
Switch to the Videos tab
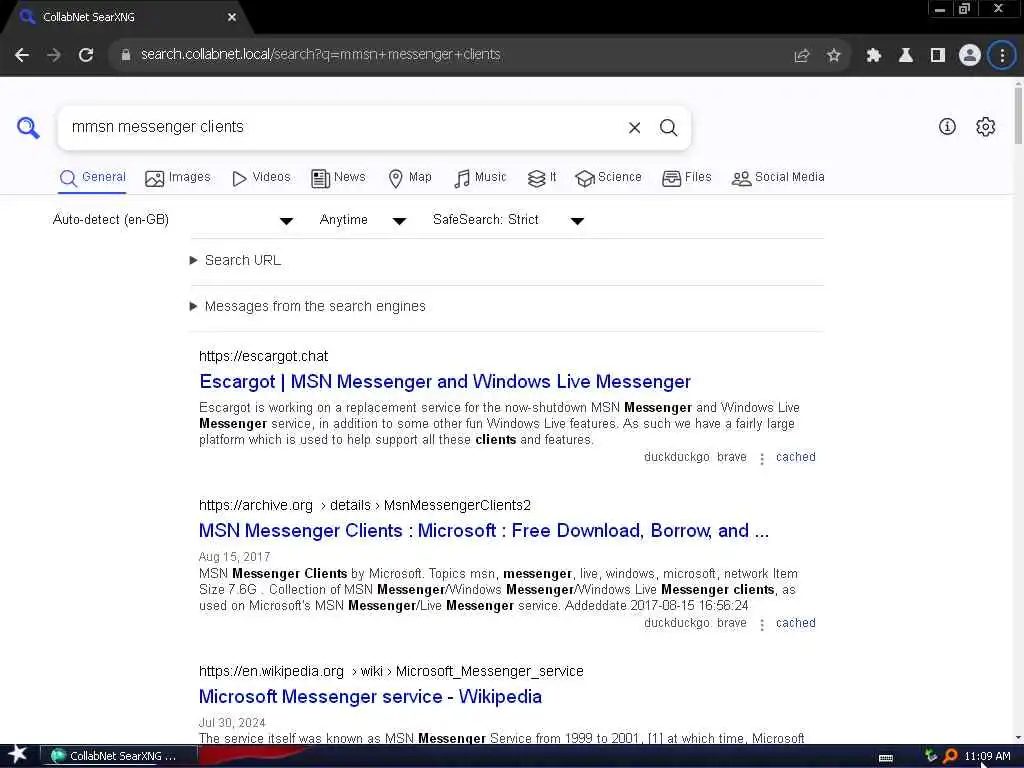261,178
